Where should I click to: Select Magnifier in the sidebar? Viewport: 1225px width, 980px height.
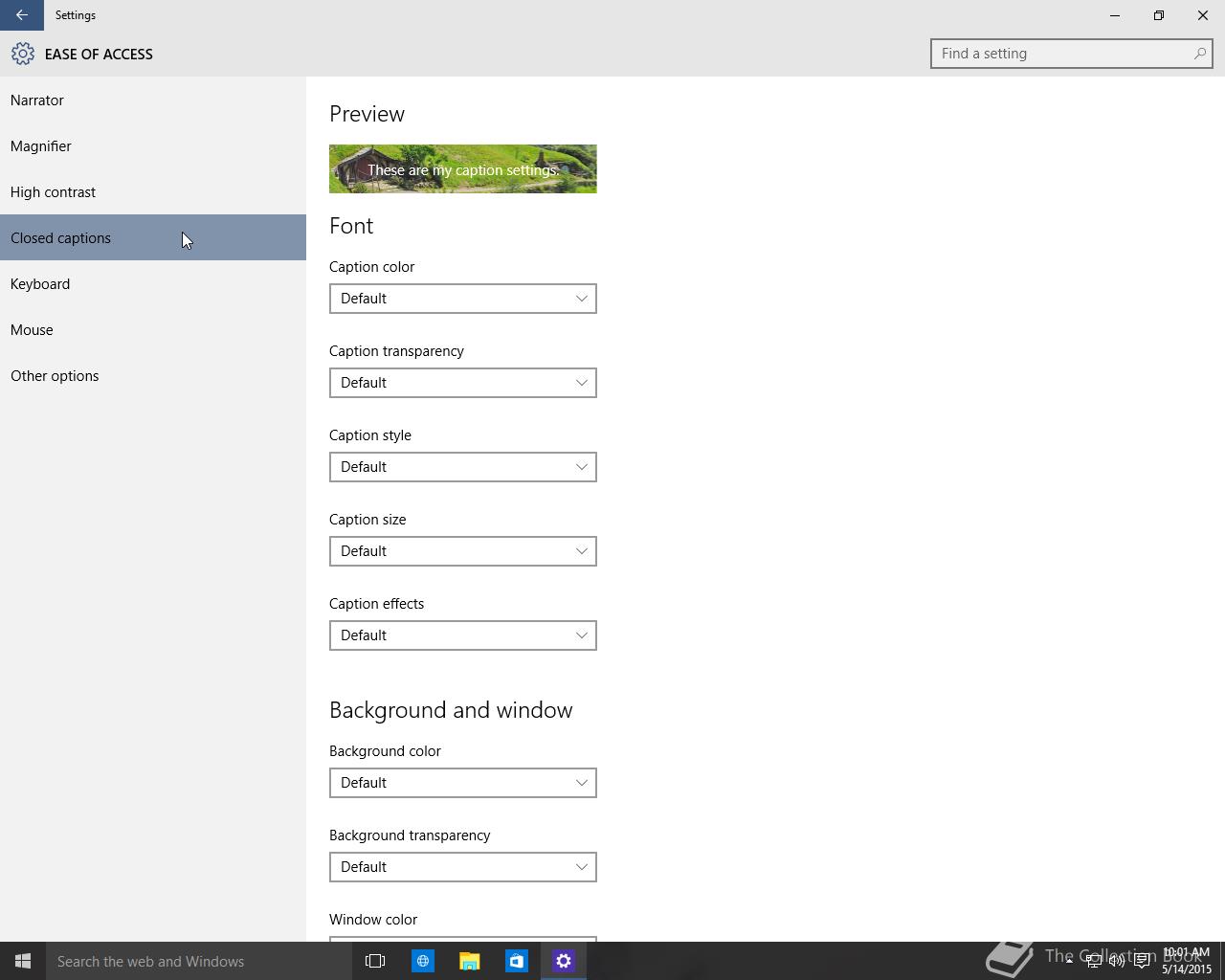click(x=153, y=145)
